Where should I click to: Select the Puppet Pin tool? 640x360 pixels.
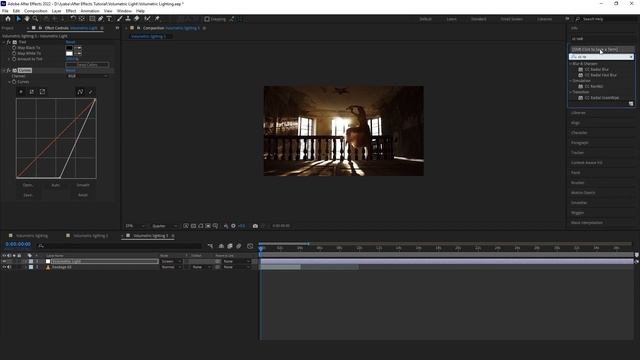coord(157,19)
